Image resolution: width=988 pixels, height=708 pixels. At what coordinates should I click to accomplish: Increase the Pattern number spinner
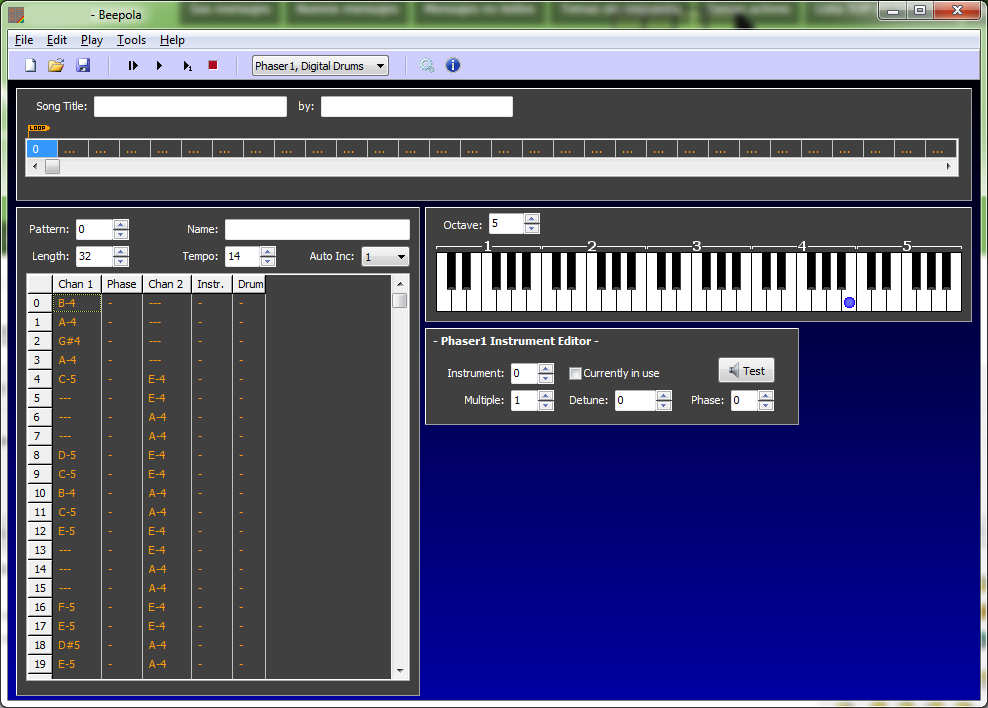click(121, 224)
